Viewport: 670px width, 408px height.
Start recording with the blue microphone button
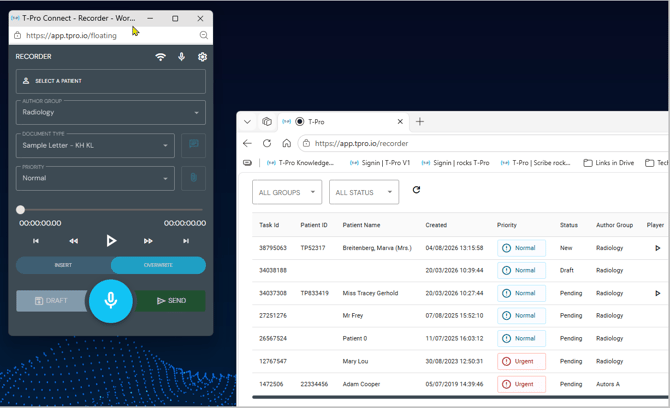click(111, 301)
